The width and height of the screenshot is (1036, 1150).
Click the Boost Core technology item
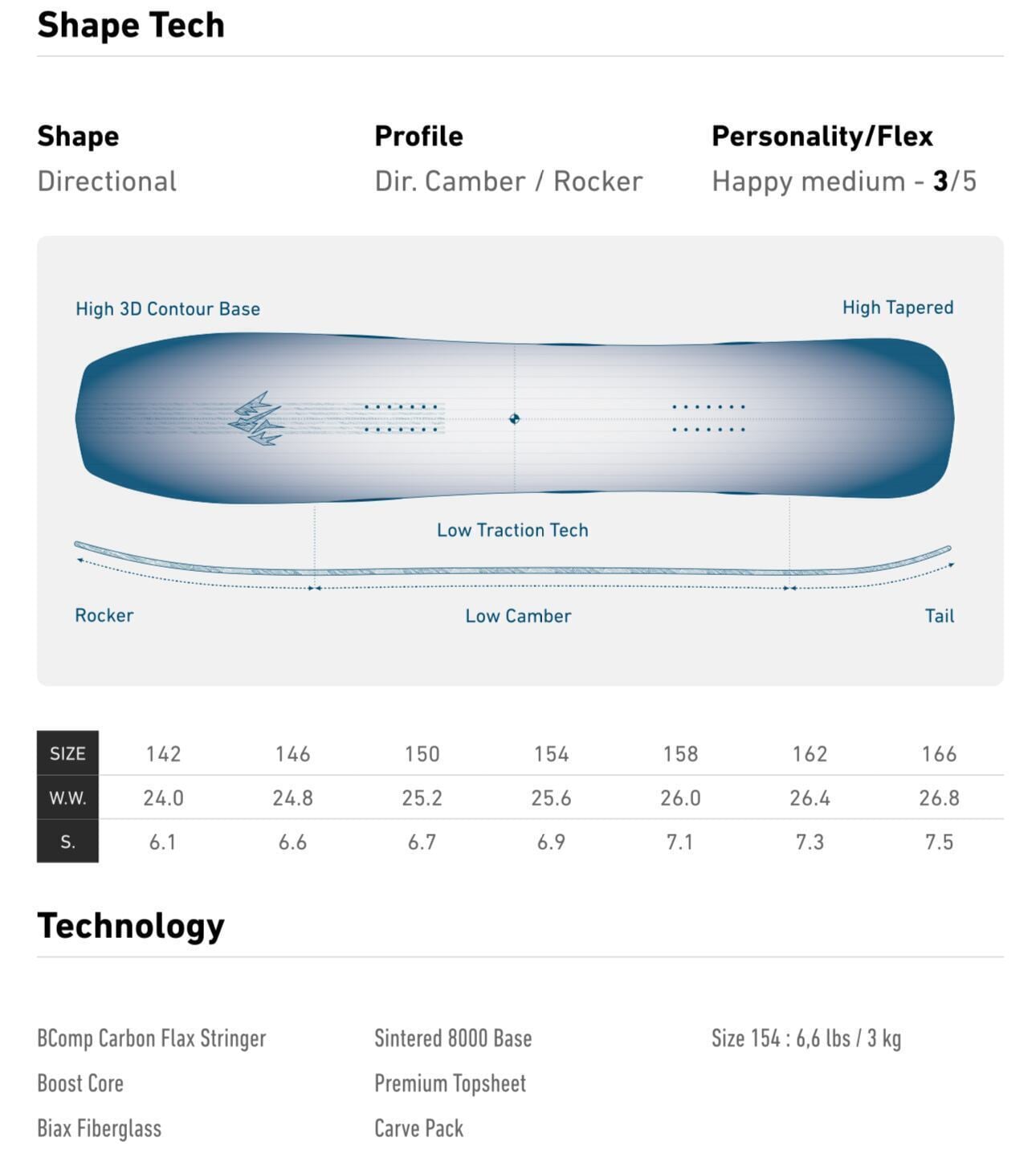[x=80, y=1083]
